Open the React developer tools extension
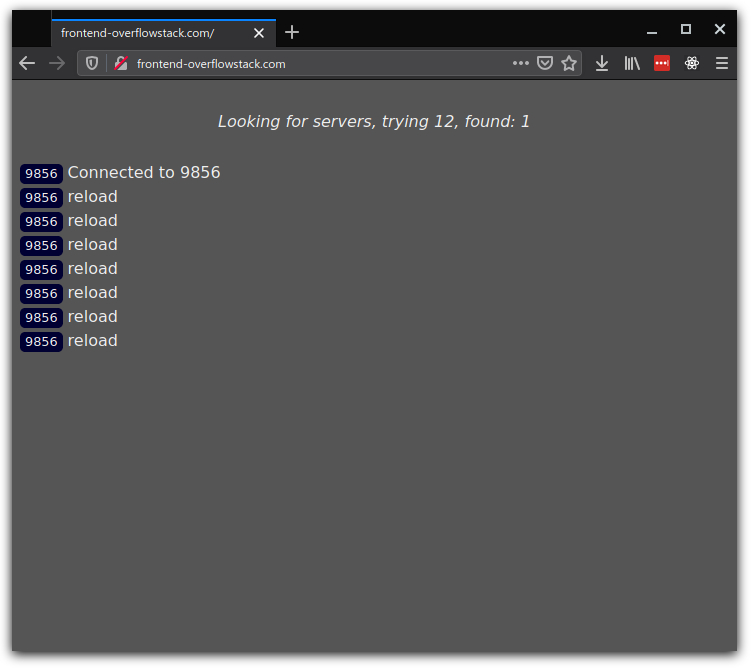The height and width of the screenshot is (671, 756). tap(692, 63)
